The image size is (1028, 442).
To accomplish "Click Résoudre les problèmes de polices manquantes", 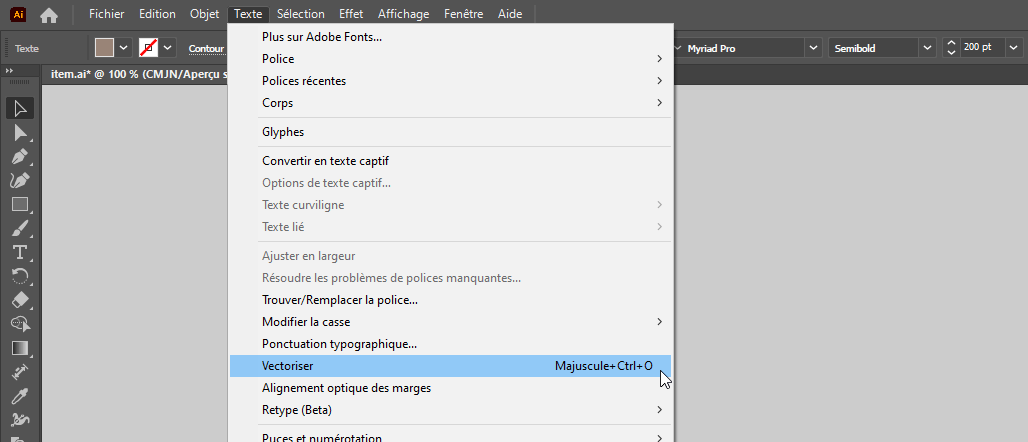I will [450, 278].
